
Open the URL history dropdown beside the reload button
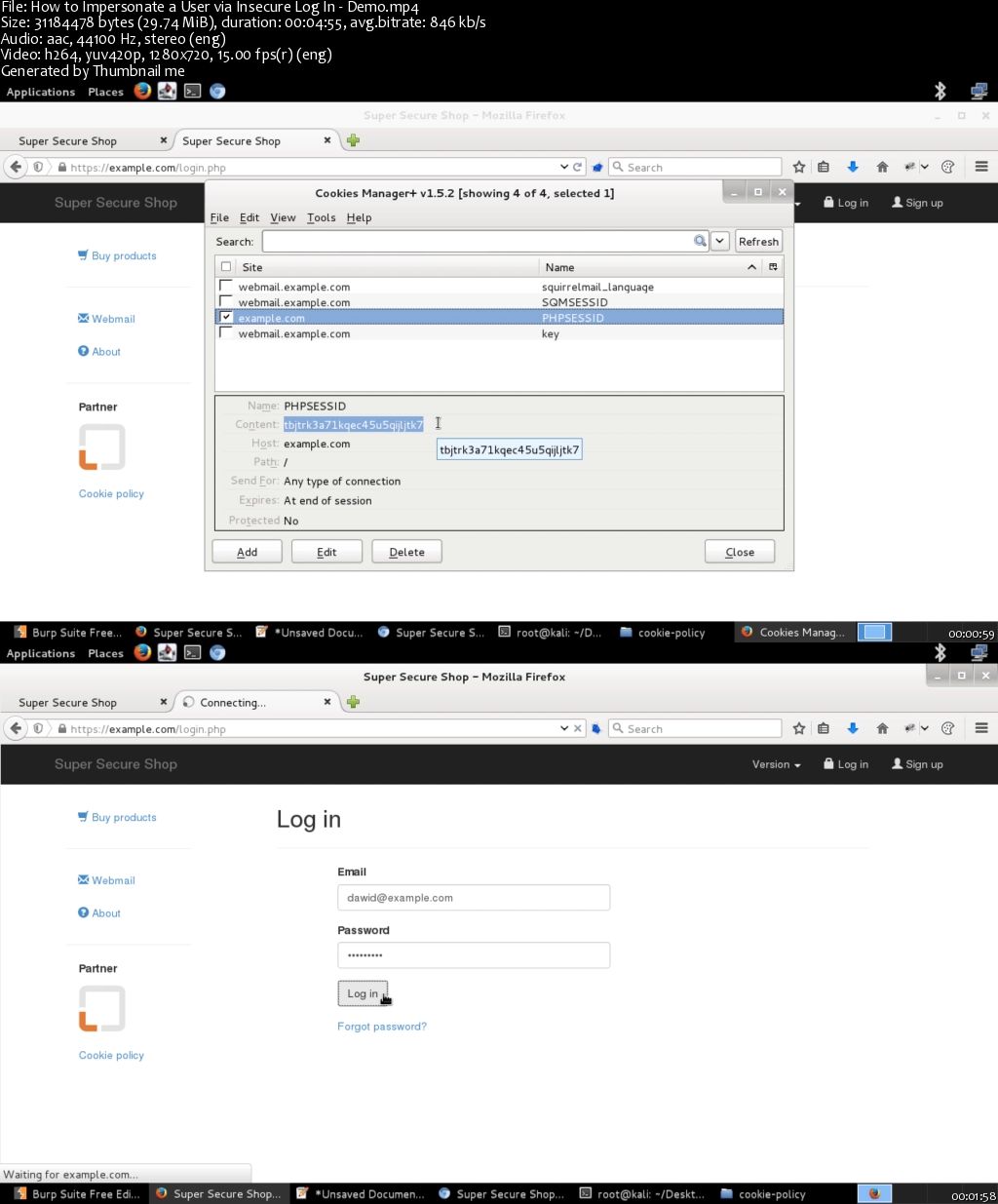pos(563,167)
